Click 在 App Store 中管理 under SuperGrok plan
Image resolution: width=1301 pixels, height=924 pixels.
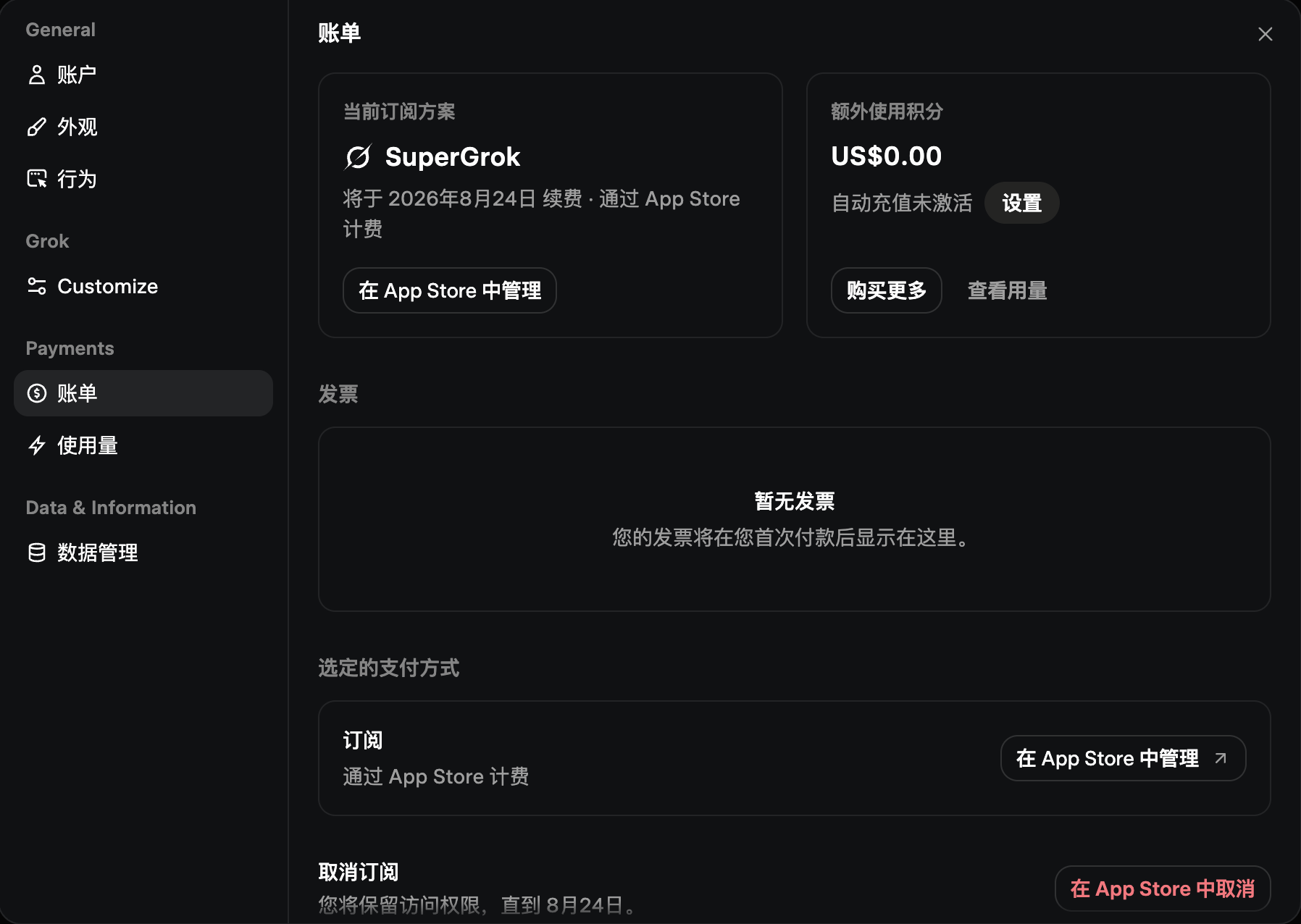coord(450,290)
